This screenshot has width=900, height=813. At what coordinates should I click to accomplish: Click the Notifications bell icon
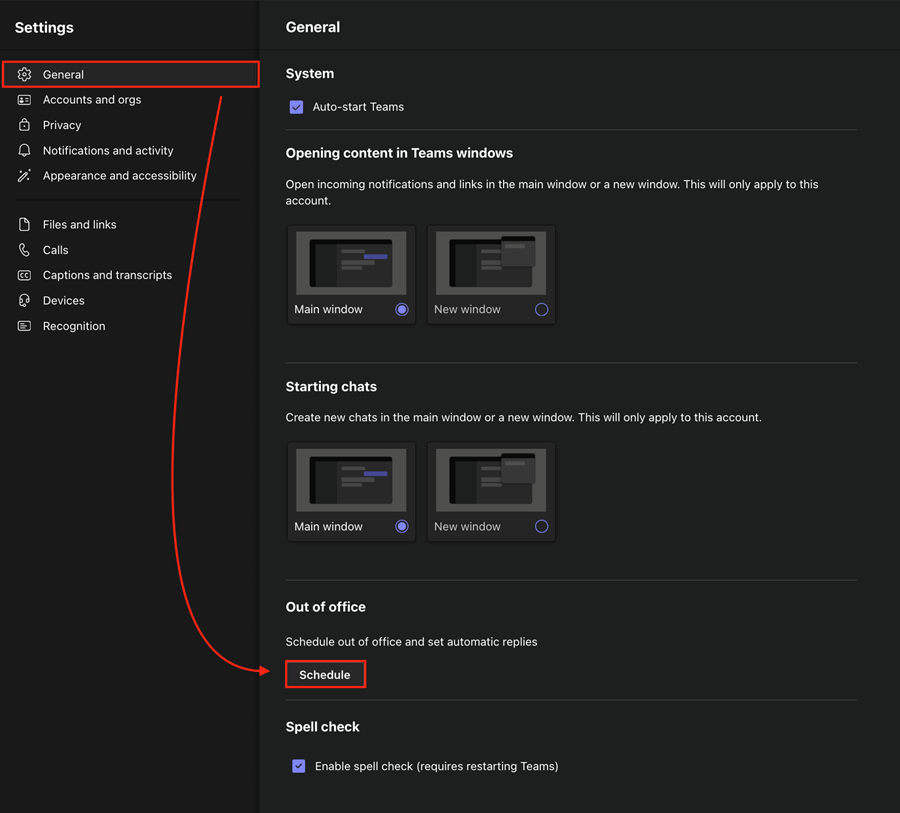[x=24, y=150]
